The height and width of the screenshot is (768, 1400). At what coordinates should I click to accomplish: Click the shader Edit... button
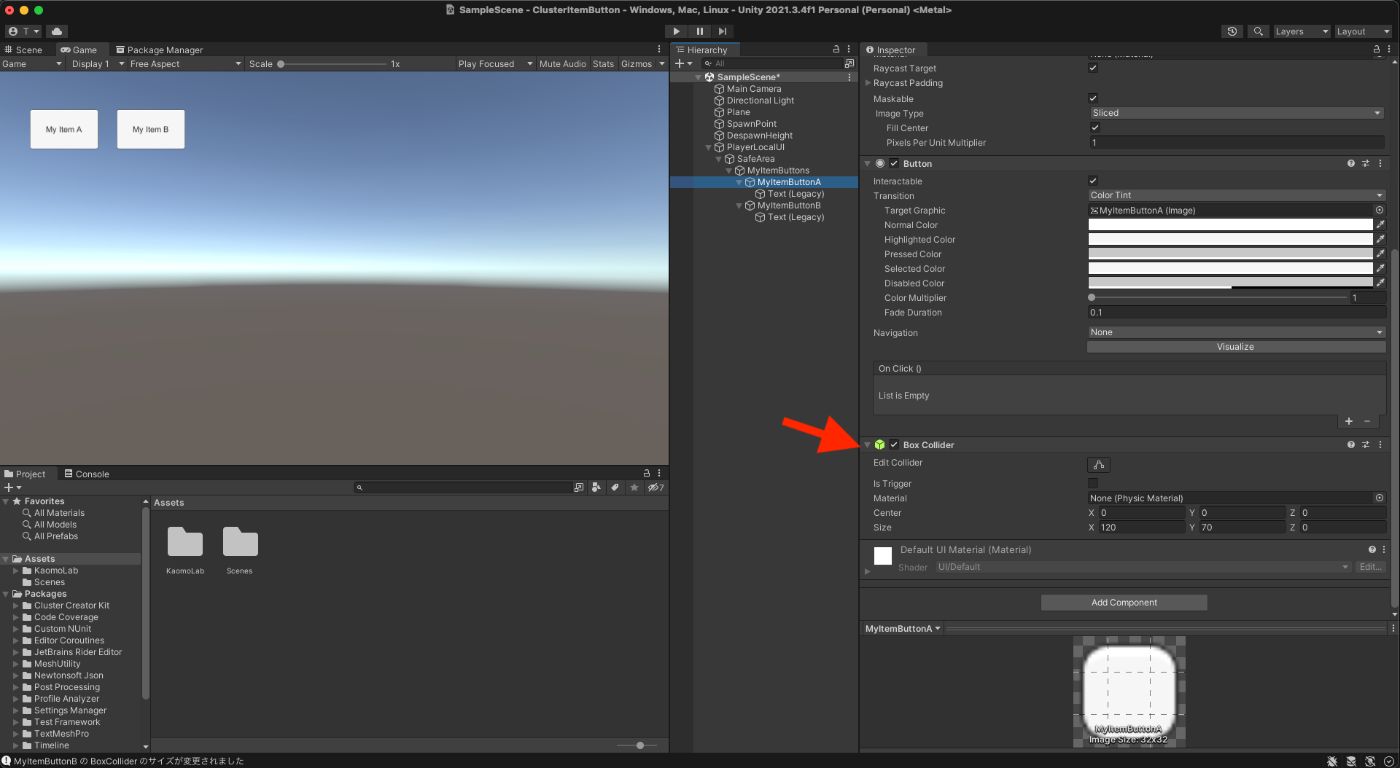tap(1370, 567)
